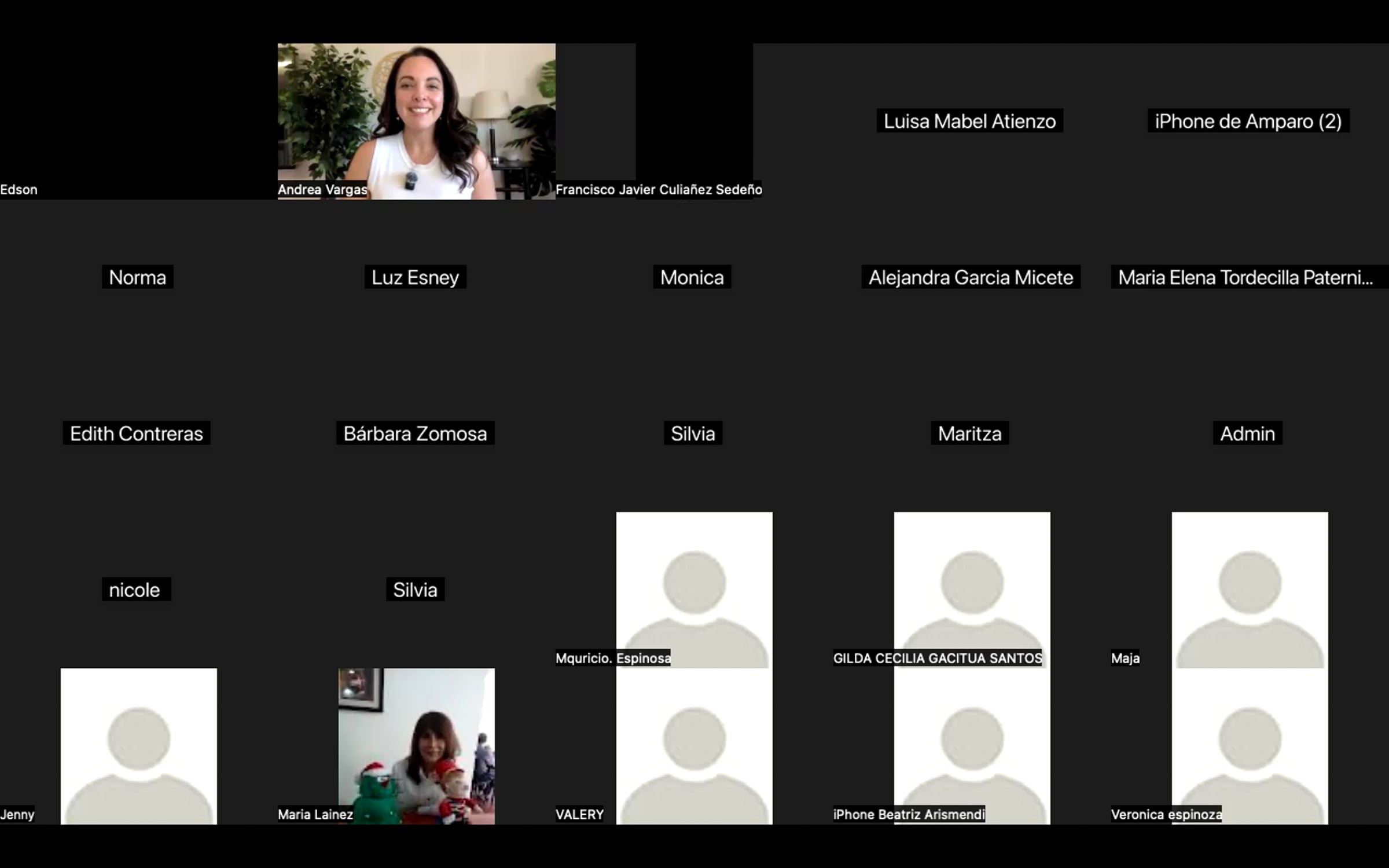
Task: Click the iPhone Beatriz Arismendi caption
Action: [909, 814]
